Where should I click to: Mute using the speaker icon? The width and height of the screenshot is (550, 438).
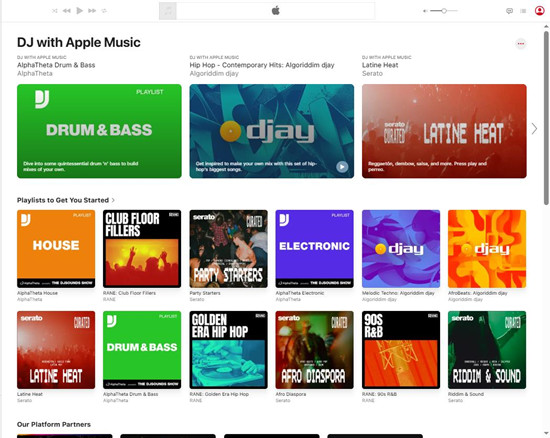click(425, 11)
